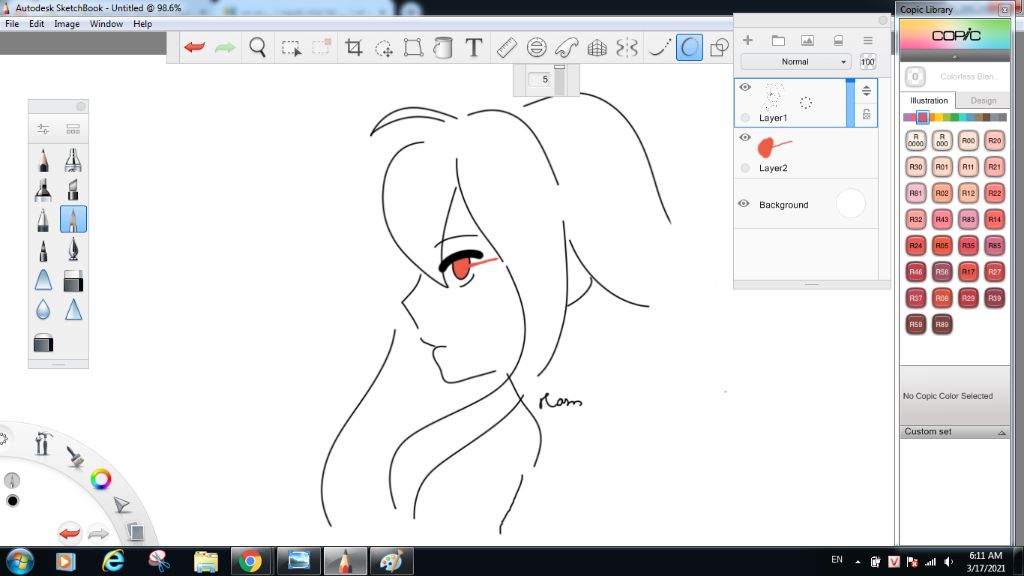Hide Layer2 with its eye icon
The height and width of the screenshot is (576, 1024).
[745, 137]
